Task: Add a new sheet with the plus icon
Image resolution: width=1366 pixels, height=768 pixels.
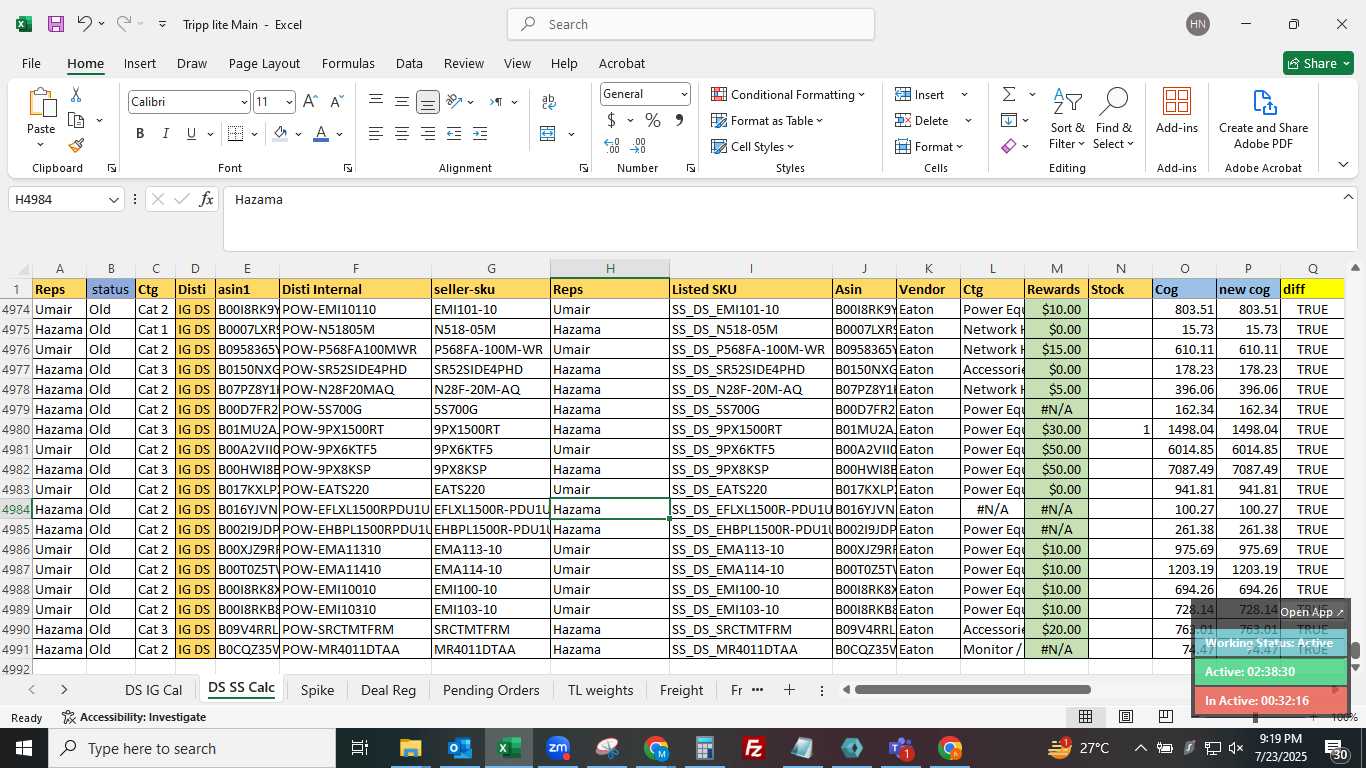Action: [789, 690]
